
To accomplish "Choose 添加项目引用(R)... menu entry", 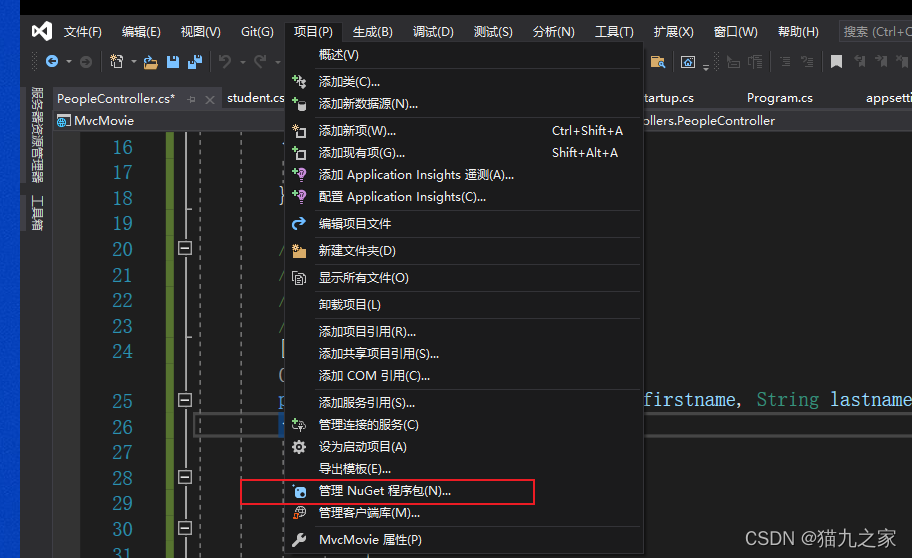I will point(464,332).
